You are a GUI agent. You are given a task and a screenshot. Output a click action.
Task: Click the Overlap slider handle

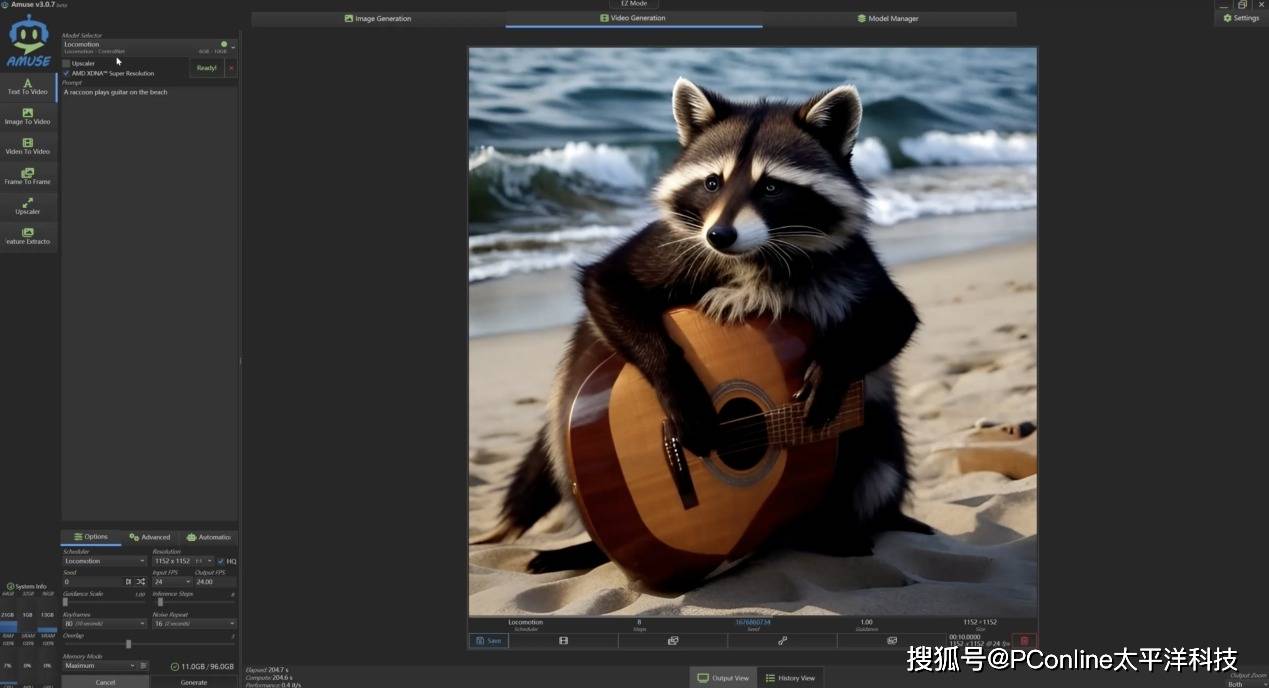128,644
